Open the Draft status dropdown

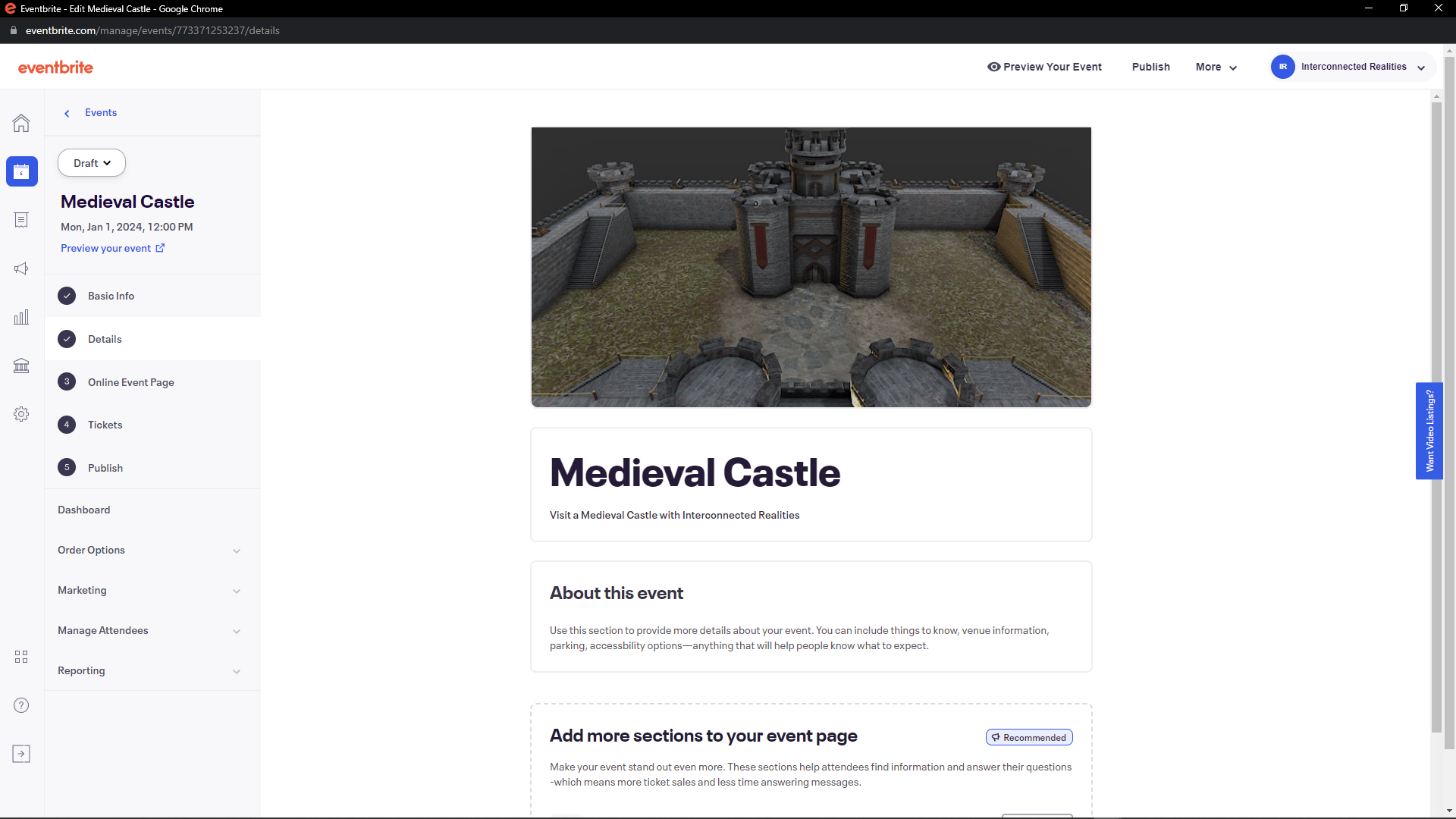(x=92, y=163)
